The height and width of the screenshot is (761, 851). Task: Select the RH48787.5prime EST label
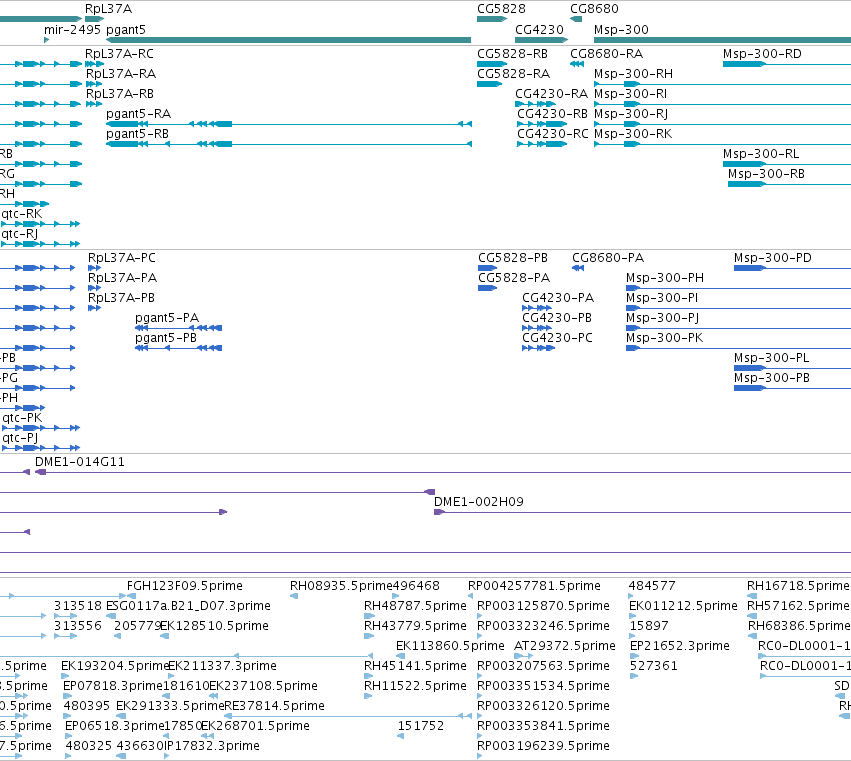tap(415, 606)
